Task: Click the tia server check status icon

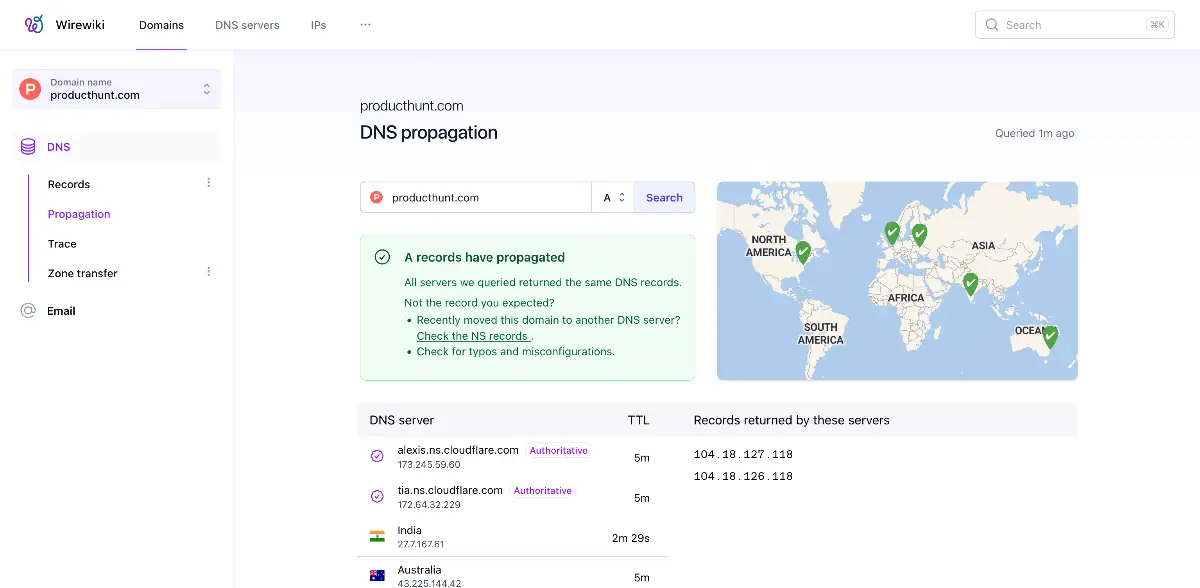Action: (x=377, y=496)
